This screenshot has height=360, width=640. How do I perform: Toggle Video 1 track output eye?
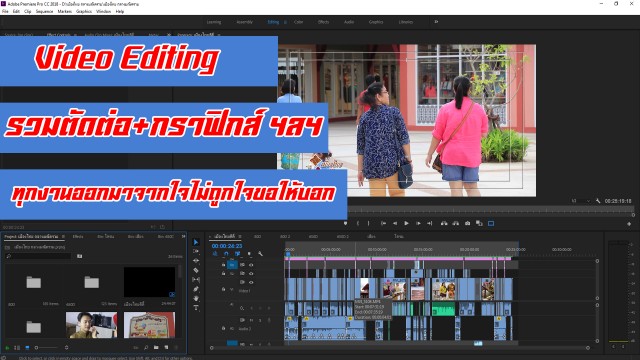click(251, 282)
